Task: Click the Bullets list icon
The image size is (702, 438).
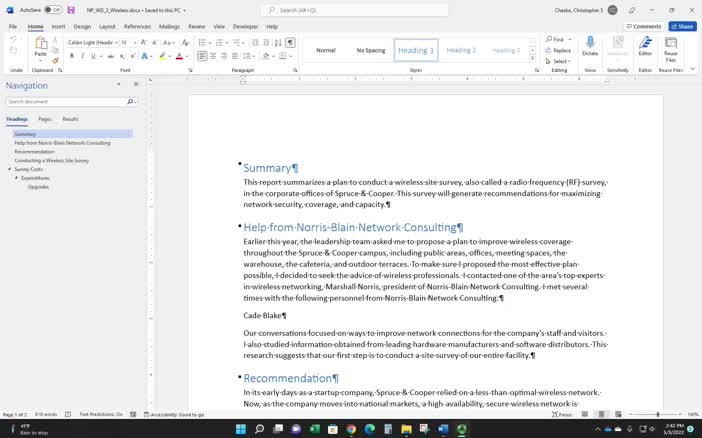Action: 202,42
